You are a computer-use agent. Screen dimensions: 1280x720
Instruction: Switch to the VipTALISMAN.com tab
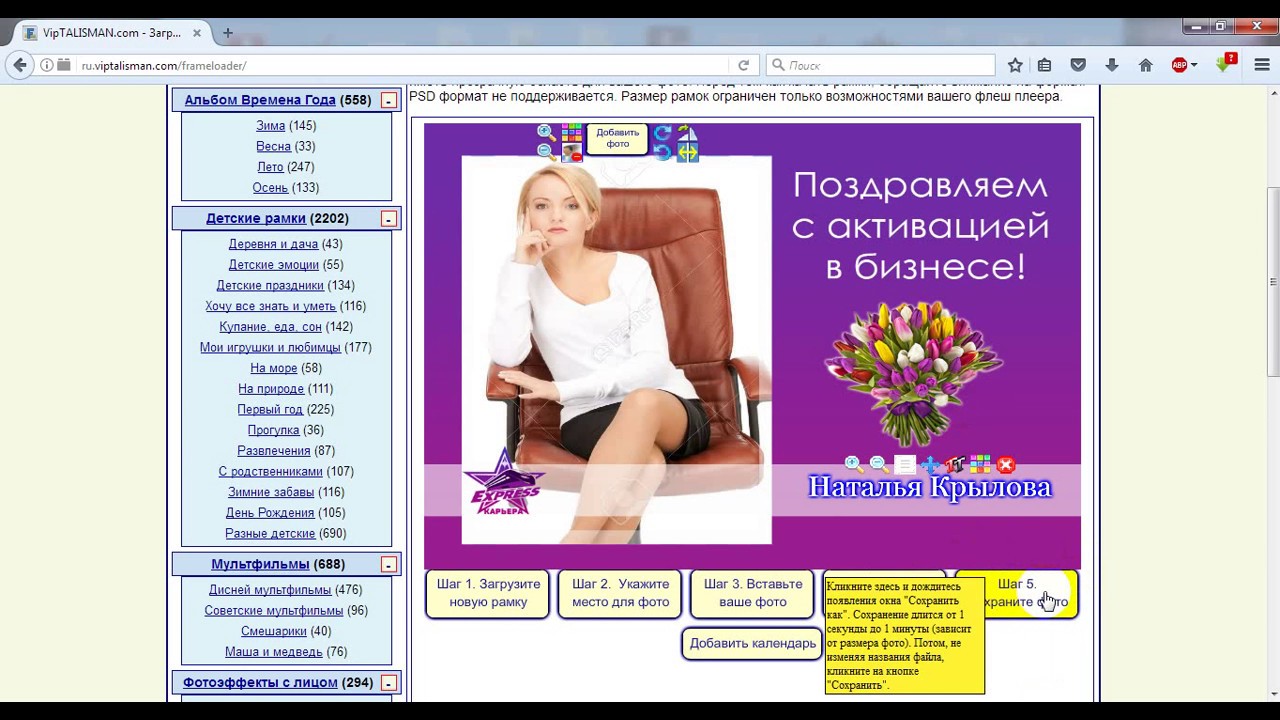click(x=110, y=33)
